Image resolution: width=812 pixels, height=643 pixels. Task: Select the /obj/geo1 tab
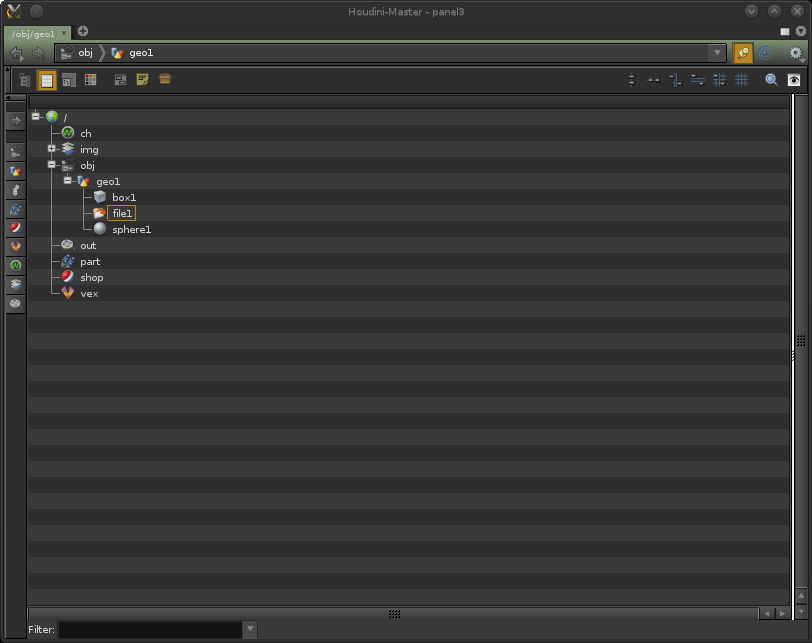(33, 34)
